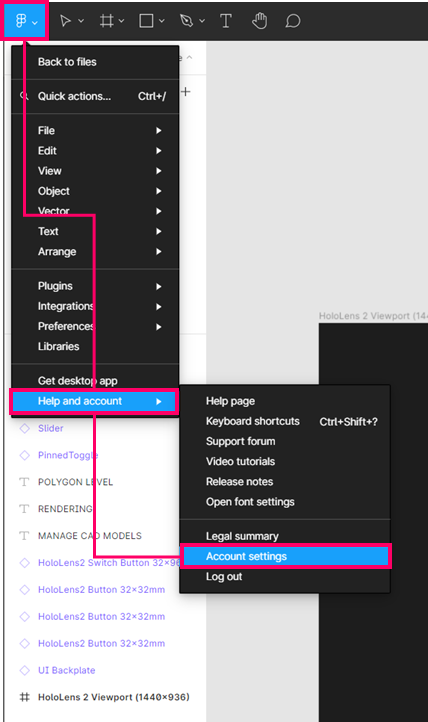Open the shape tools dropdown chevron
This screenshot has width=428, height=722.
pos(162,21)
